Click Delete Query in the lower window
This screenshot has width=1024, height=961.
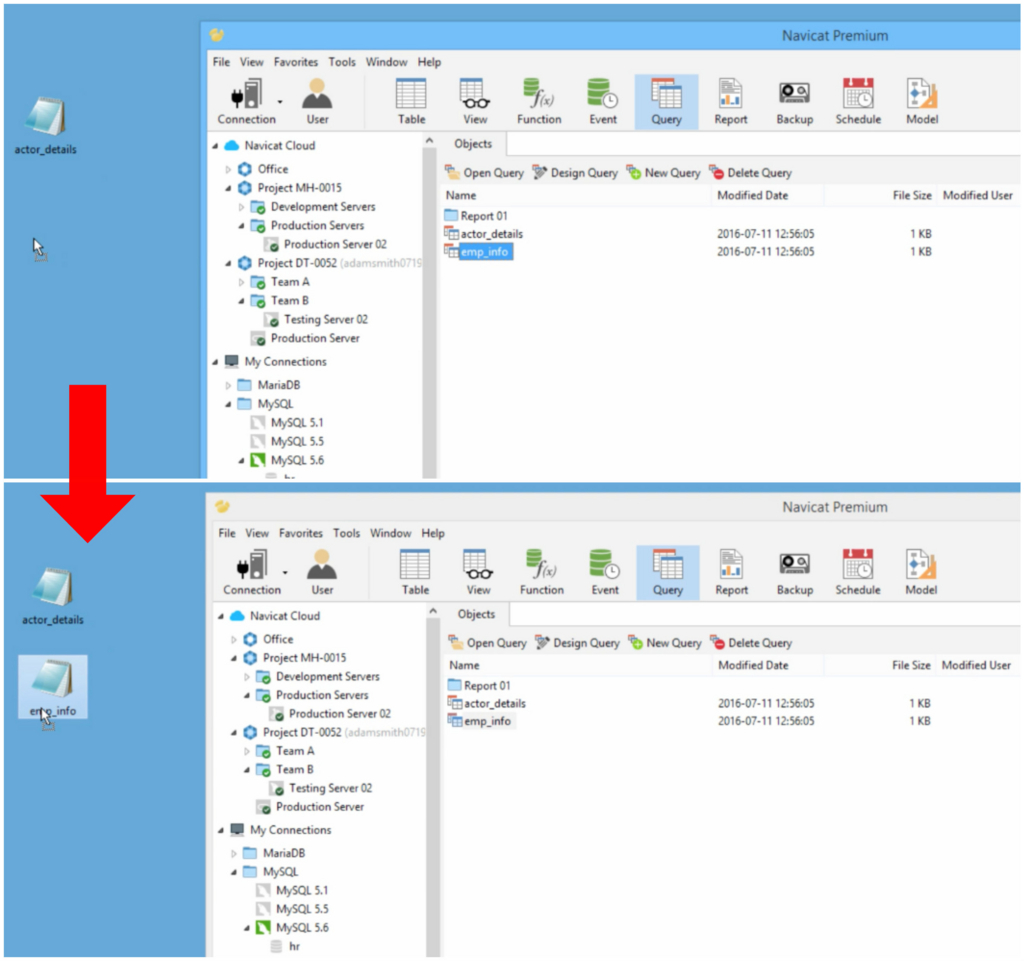pyautogui.click(x=751, y=643)
